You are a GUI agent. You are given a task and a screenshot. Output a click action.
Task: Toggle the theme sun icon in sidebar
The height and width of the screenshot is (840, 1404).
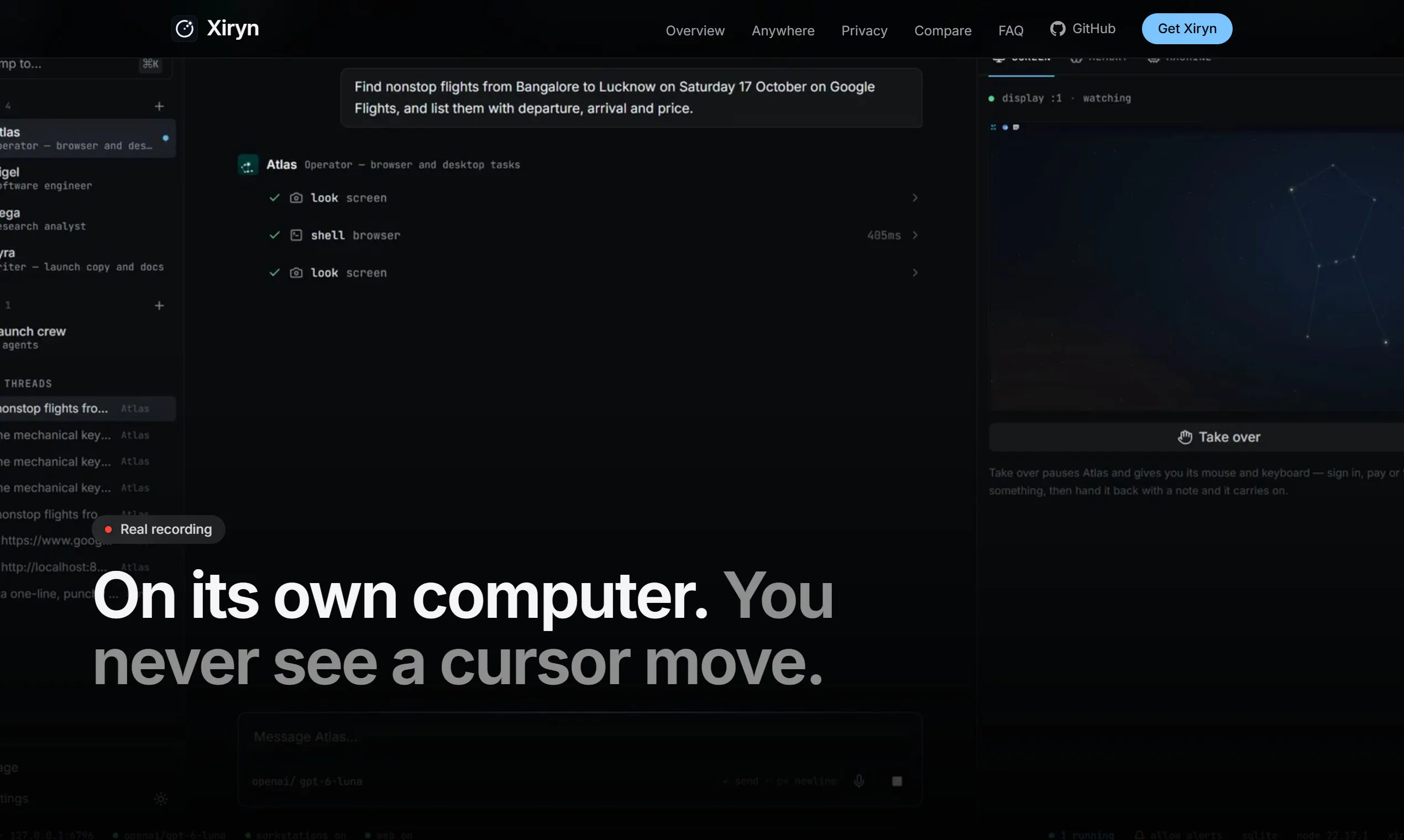(x=161, y=799)
